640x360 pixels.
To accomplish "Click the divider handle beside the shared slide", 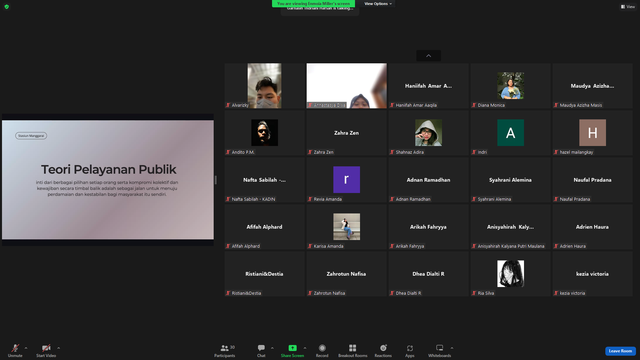I will point(216,180).
